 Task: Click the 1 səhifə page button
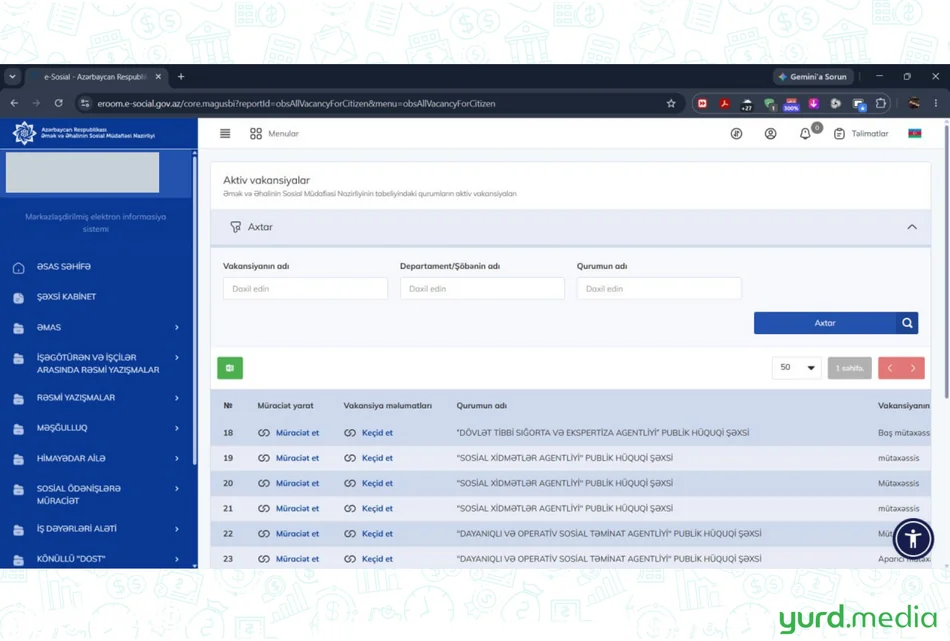tap(849, 368)
